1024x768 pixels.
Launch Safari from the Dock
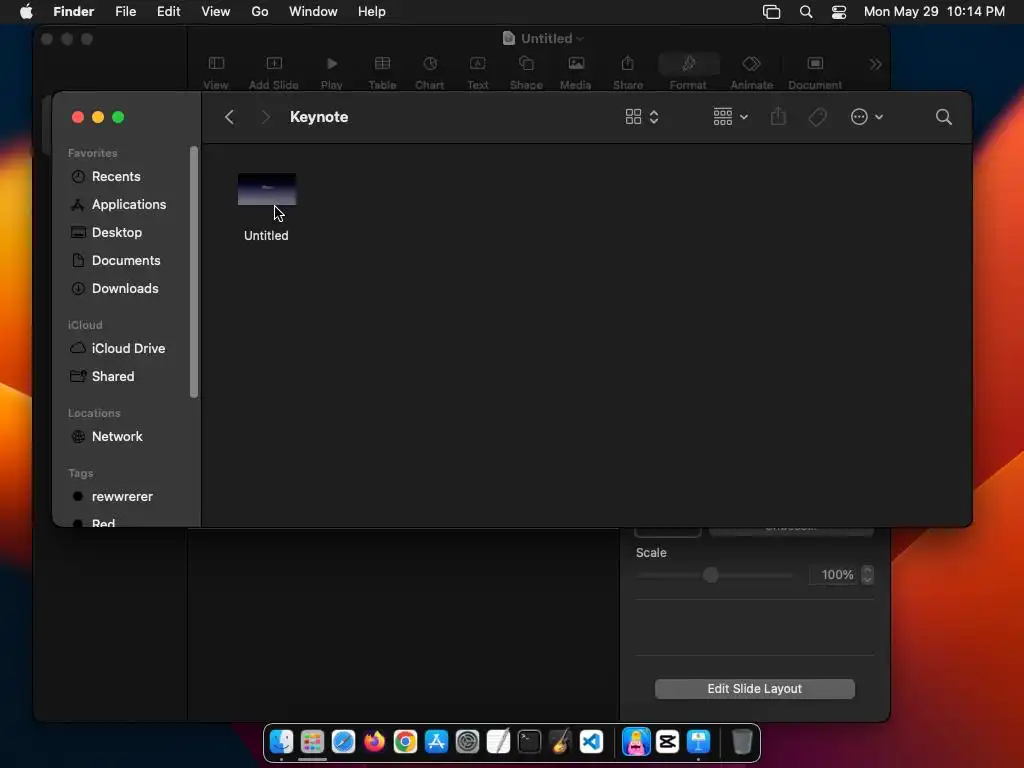pos(344,742)
